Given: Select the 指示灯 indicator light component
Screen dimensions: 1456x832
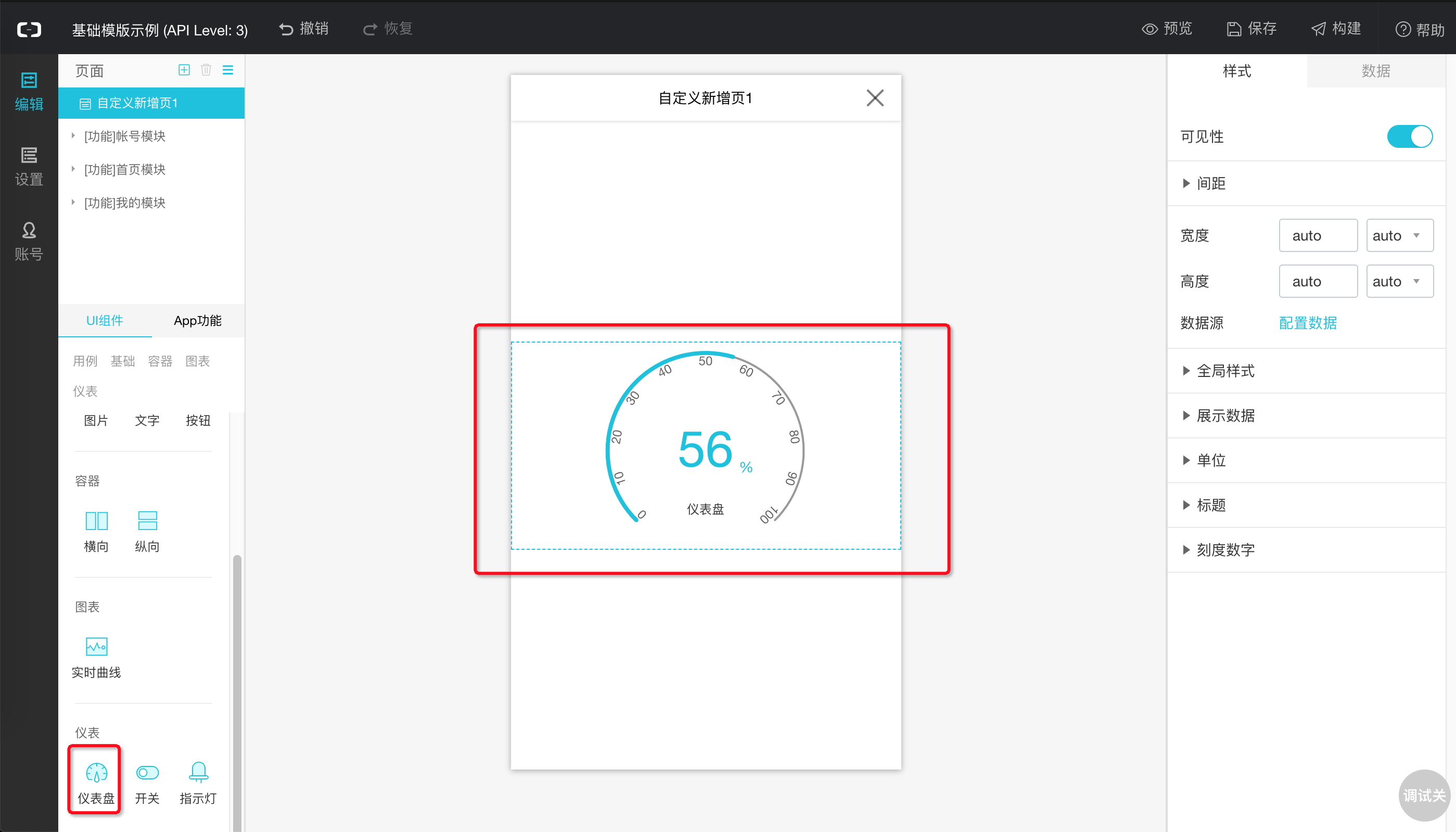Looking at the screenshot, I should [198, 783].
